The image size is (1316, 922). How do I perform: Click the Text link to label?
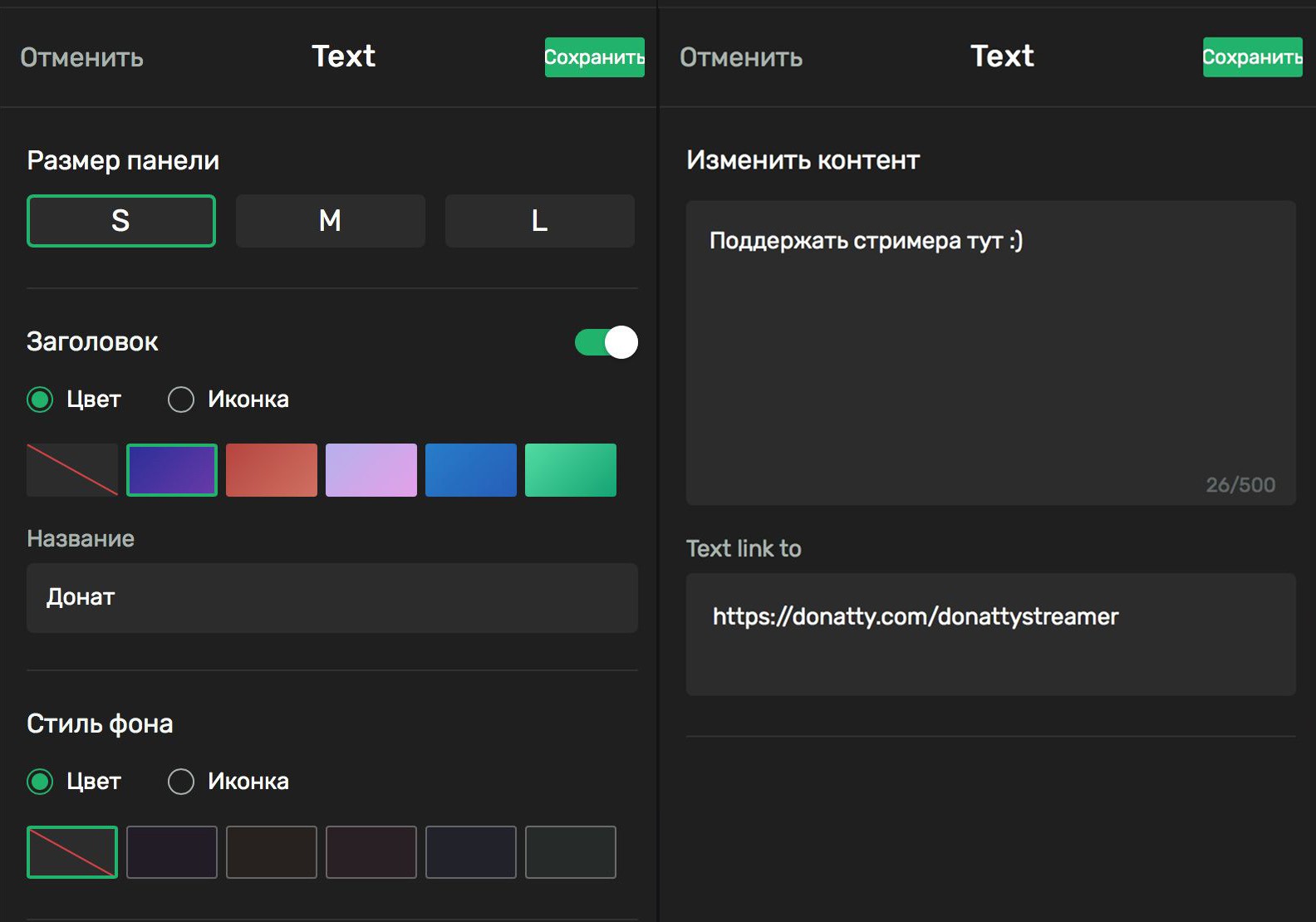tap(744, 548)
